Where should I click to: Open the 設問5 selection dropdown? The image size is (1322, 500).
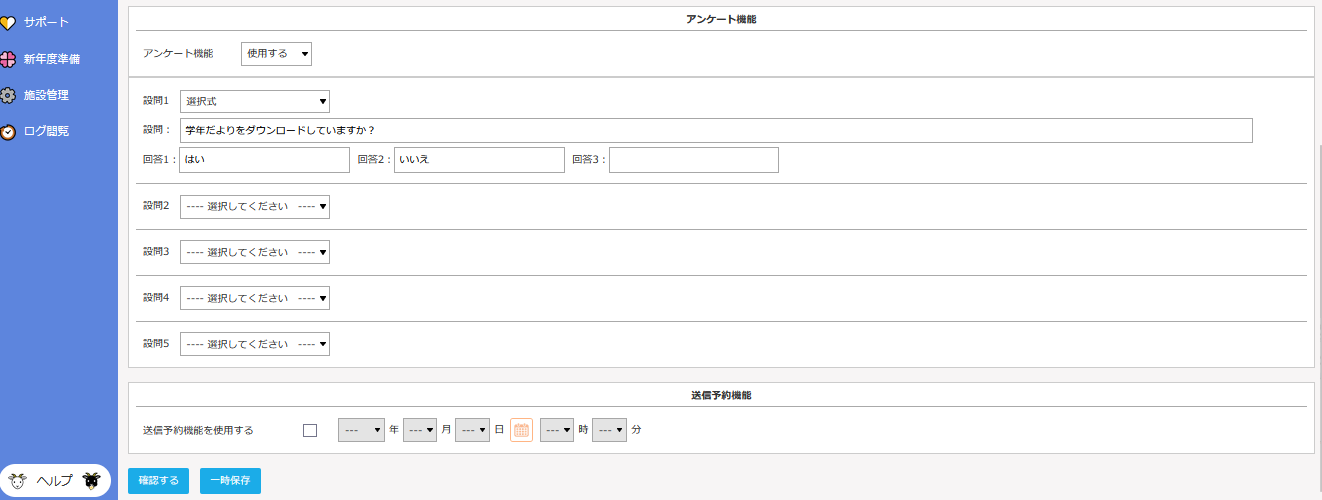click(255, 344)
